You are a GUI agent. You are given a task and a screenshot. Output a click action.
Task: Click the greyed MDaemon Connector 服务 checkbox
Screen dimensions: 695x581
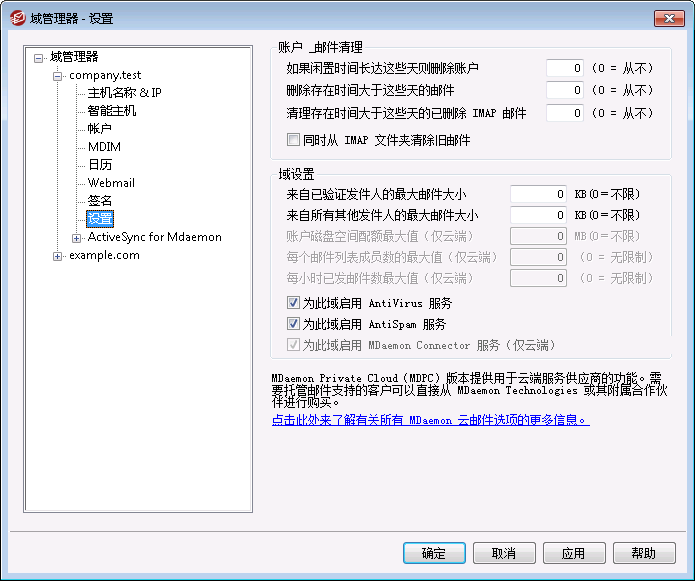[x=293, y=345]
